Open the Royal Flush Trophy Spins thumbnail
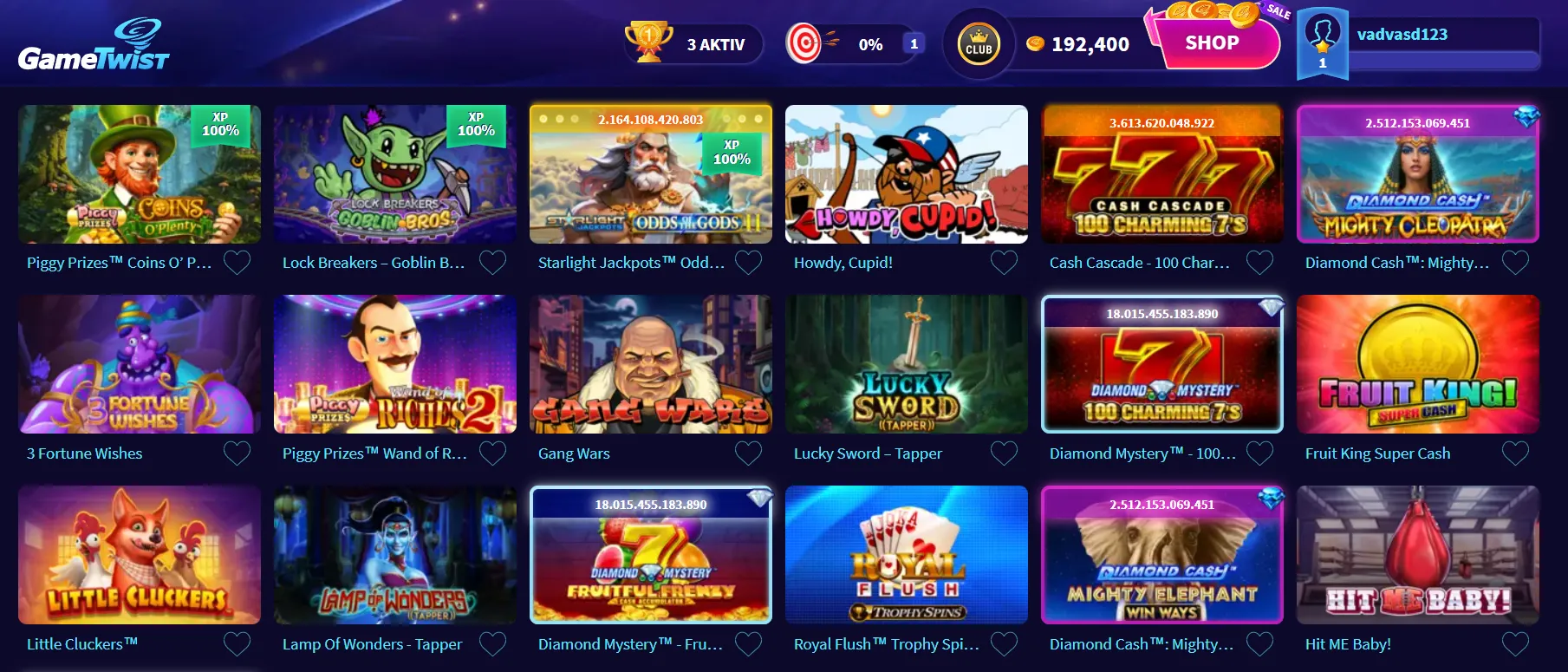Screen dimensions: 1568x672 (x=907, y=555)
